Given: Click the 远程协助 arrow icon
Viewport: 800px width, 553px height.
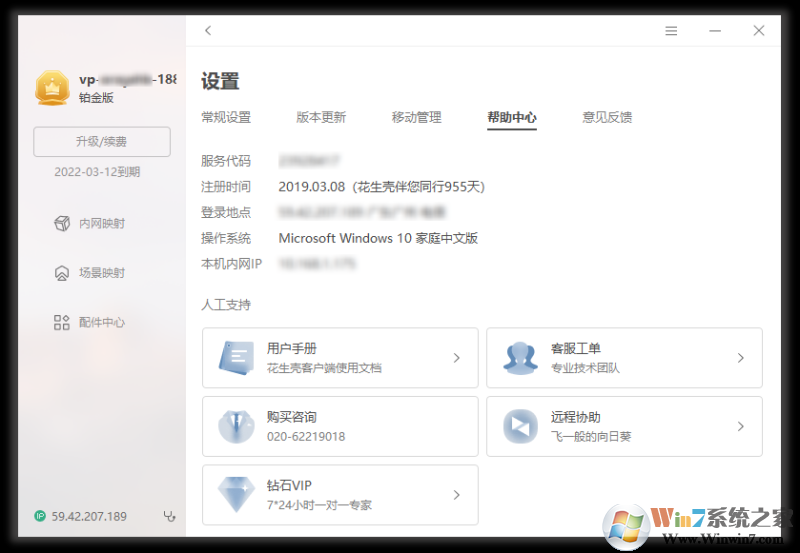Looking at the screenshot, I should pos(520,426).
